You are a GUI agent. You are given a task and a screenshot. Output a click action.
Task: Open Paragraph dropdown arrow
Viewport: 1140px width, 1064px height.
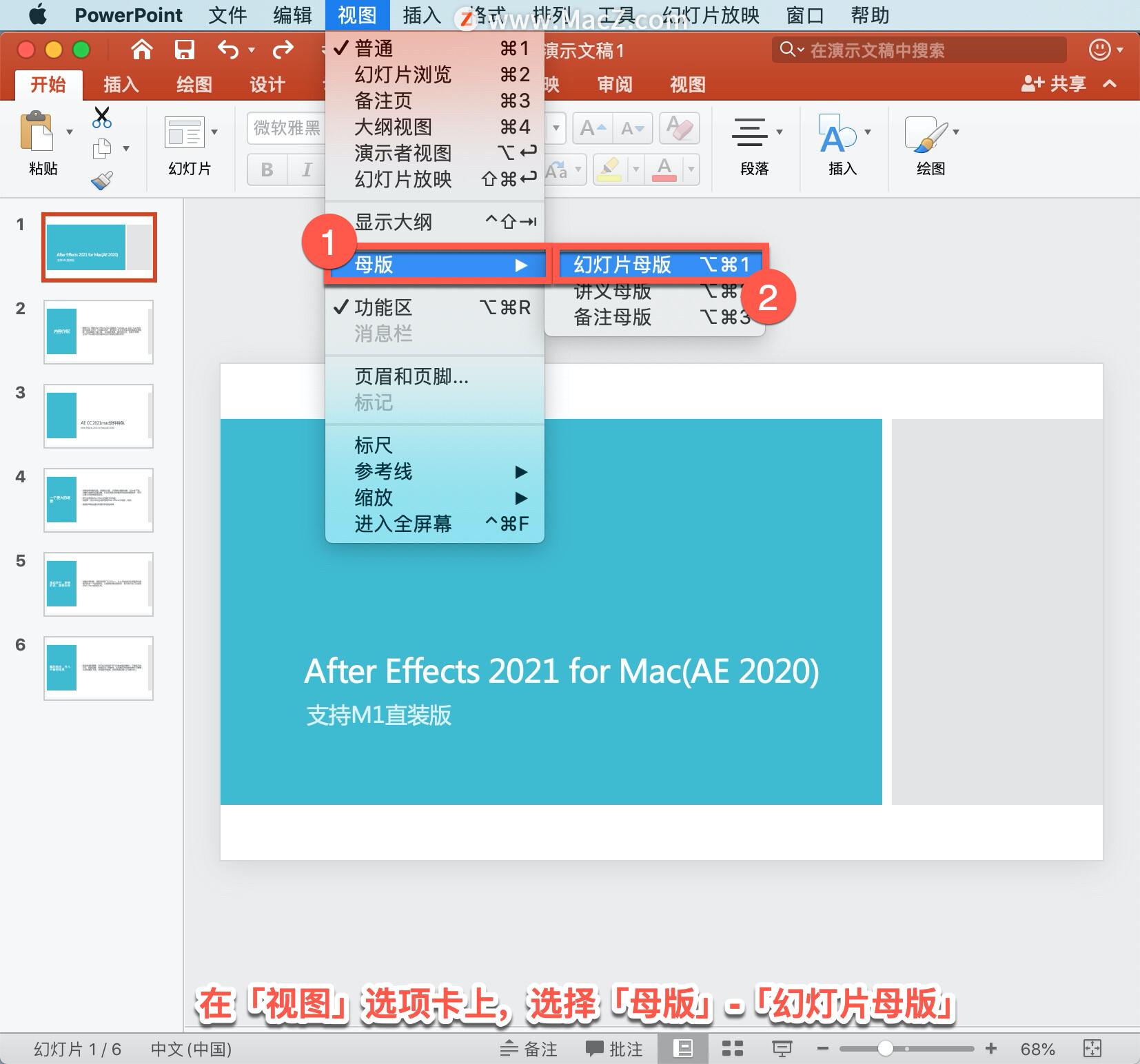point(780,132)
